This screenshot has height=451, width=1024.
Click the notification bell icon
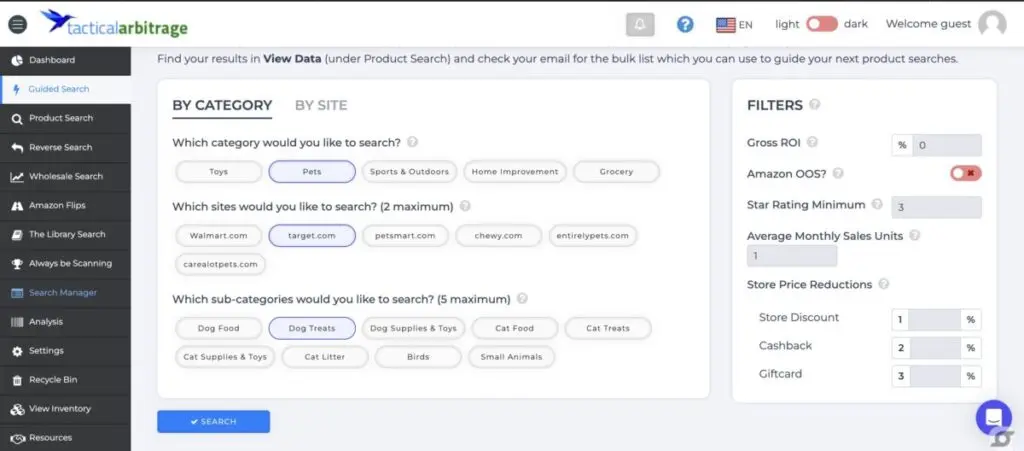[640, 24]
